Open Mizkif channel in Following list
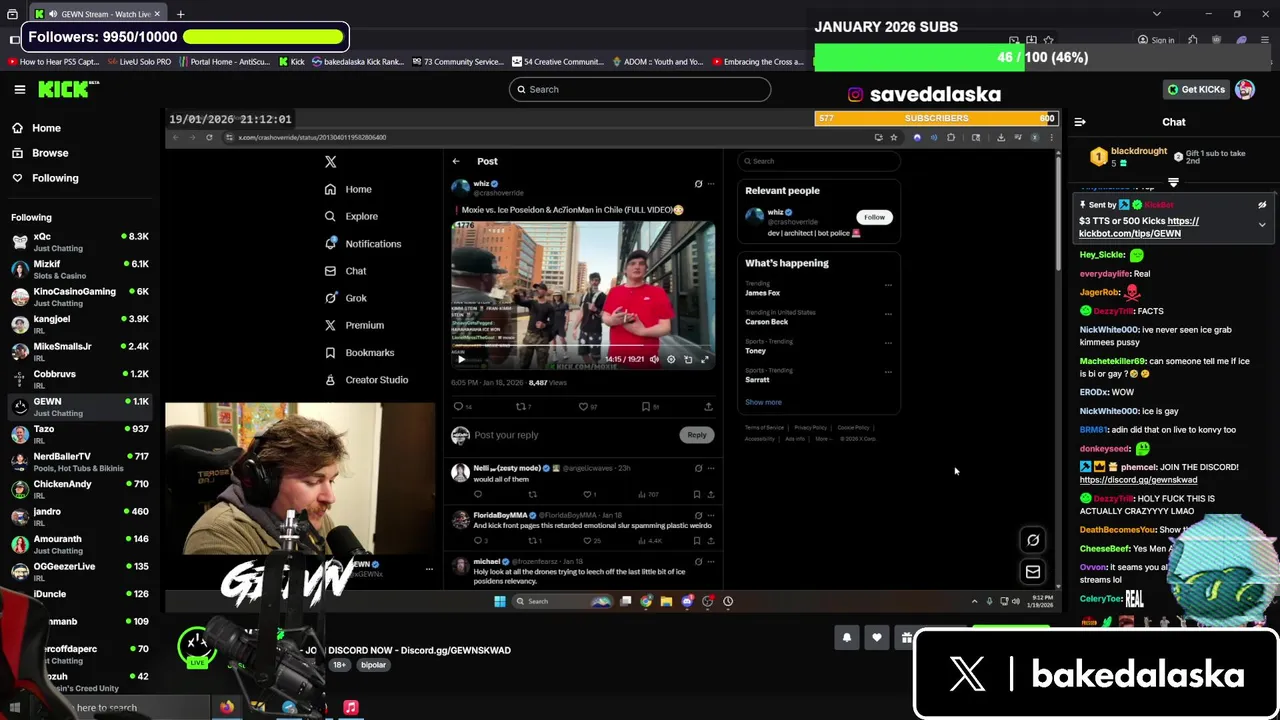The image size is (1280, 720). (80, 269)
